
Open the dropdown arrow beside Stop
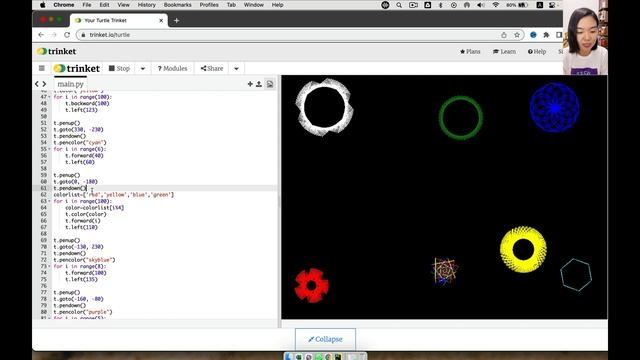142,68
